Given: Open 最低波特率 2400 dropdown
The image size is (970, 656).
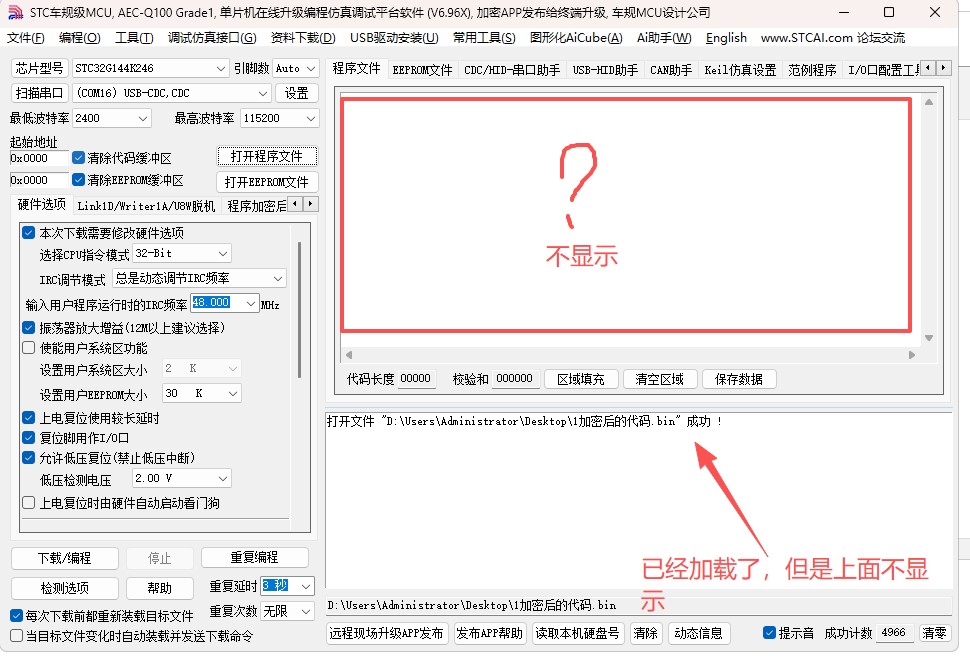Looking at the screenshot, I should click(x=144, y=118).
